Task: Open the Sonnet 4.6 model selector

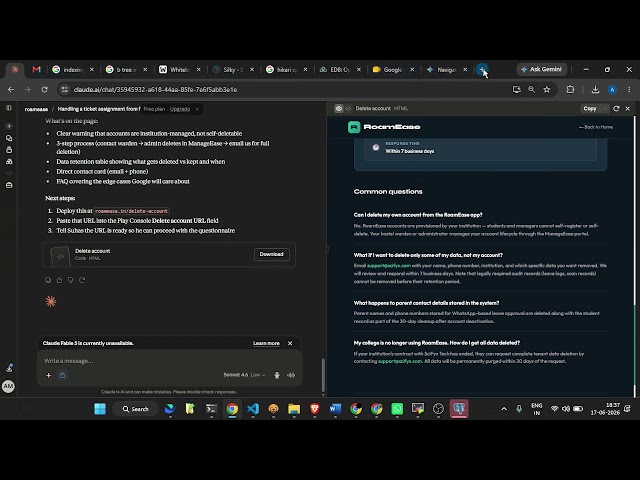Action: click(x=244, y=375)
